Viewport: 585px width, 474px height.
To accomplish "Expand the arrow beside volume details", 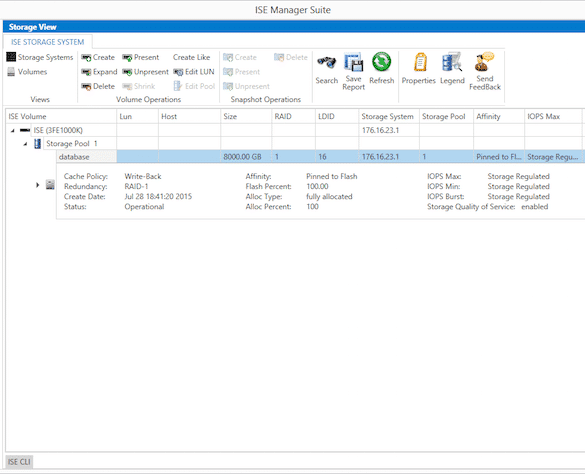I will click(x=37, y=185).
